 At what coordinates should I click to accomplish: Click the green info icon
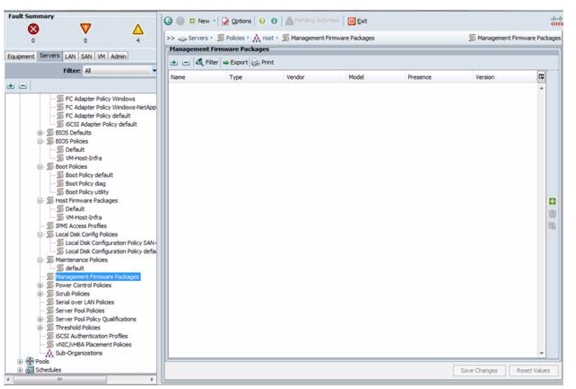click(274, 21)
